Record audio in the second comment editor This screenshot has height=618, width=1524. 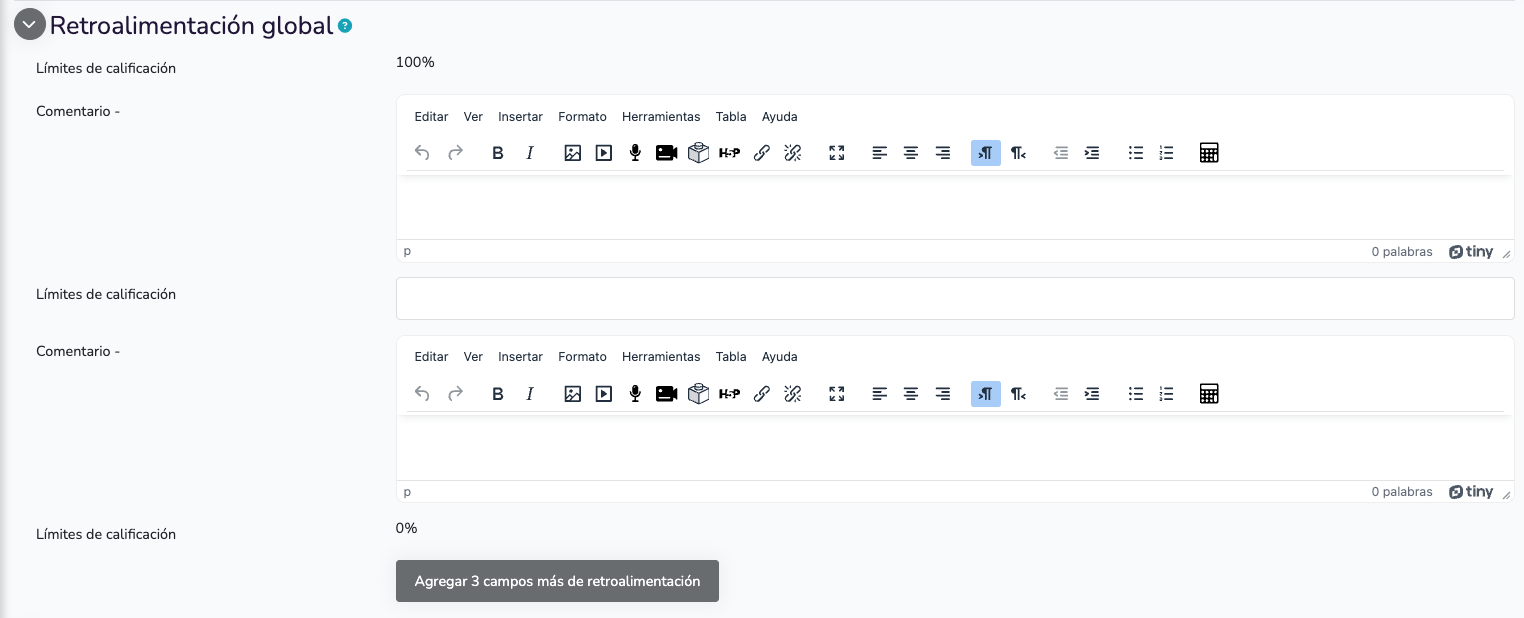635,393
